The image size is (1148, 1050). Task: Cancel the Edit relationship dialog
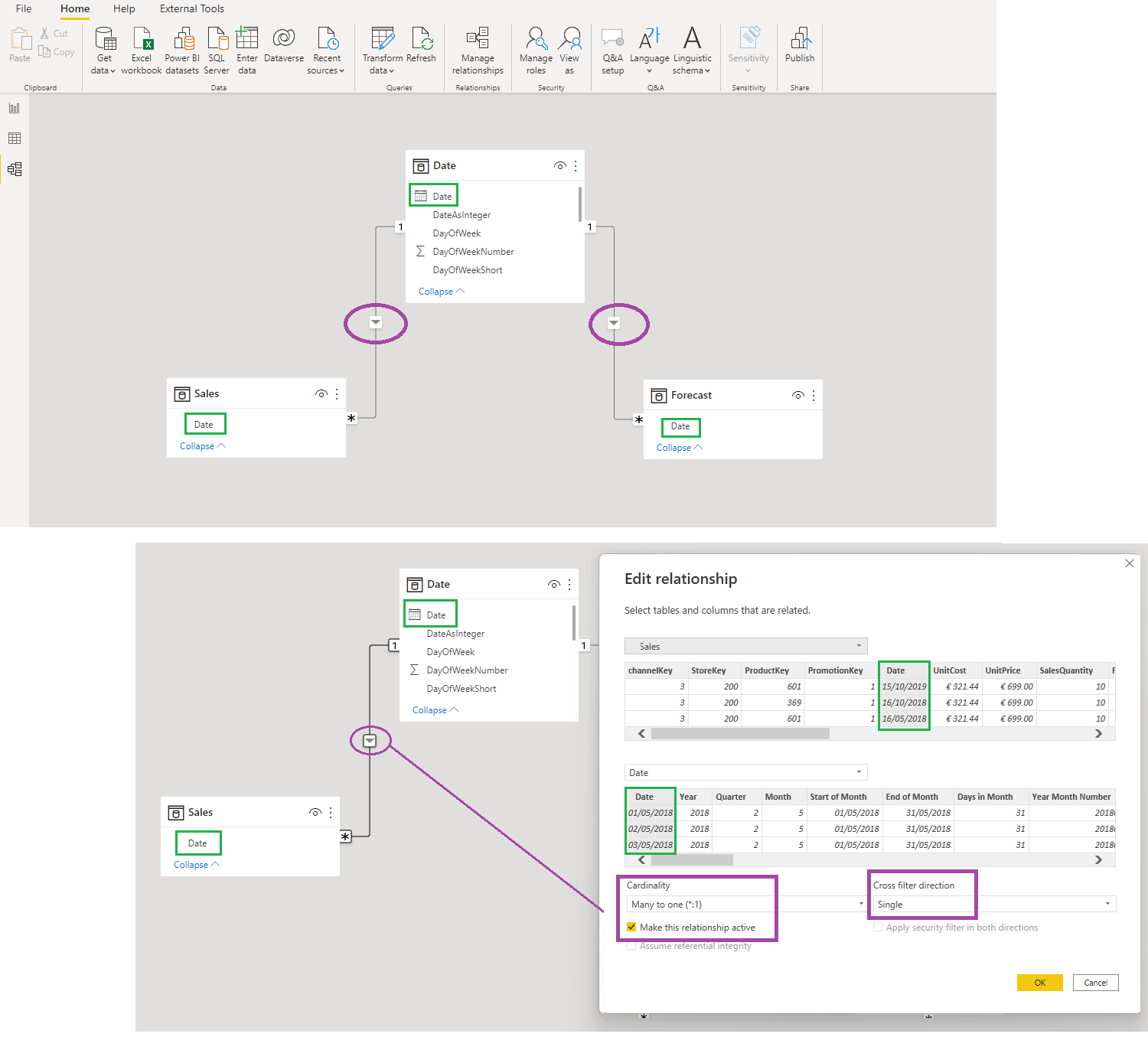(x=1096, y=983)
